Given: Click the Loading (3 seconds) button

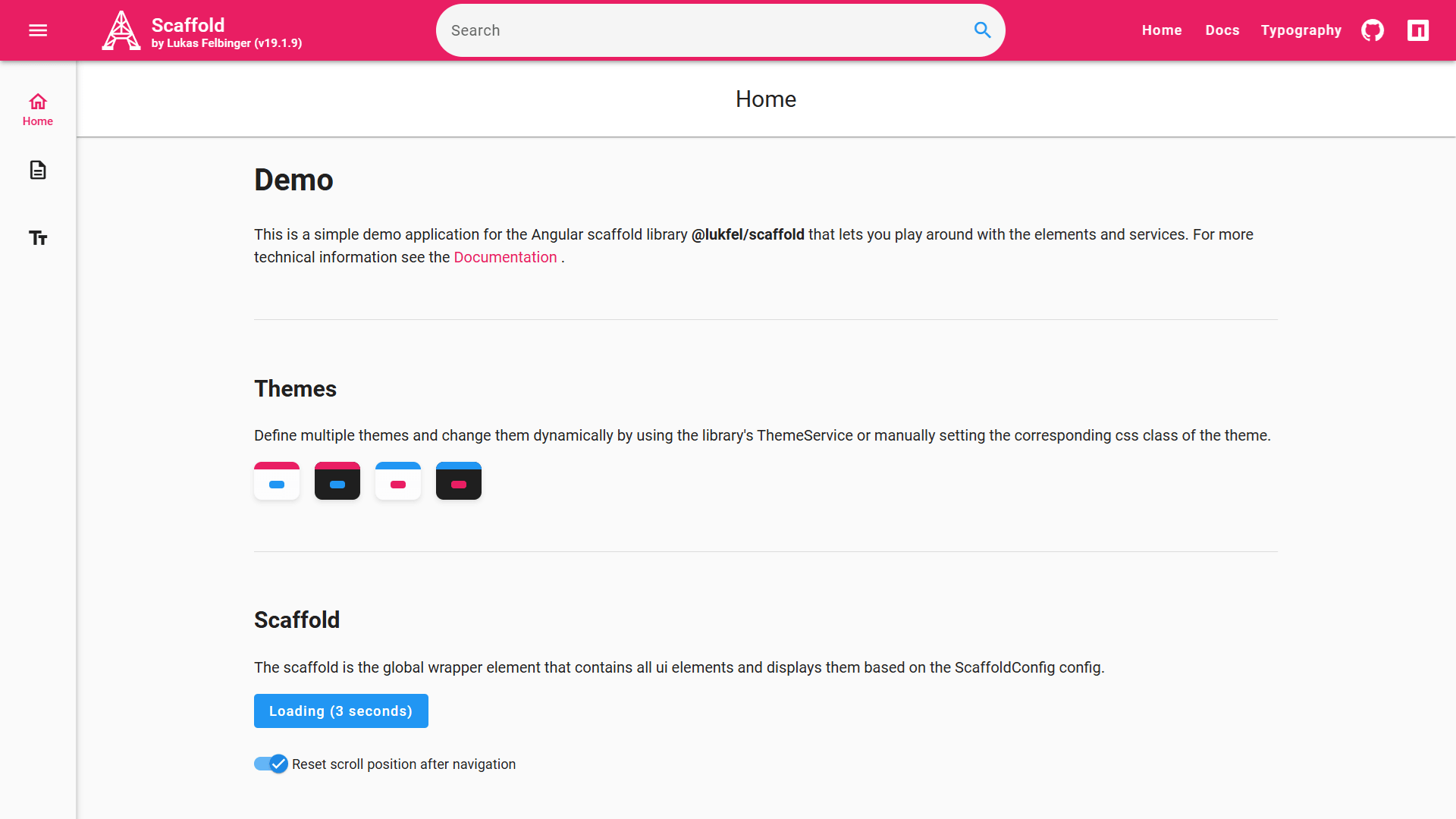Looking at the screenshot, I should pos(341,711).
